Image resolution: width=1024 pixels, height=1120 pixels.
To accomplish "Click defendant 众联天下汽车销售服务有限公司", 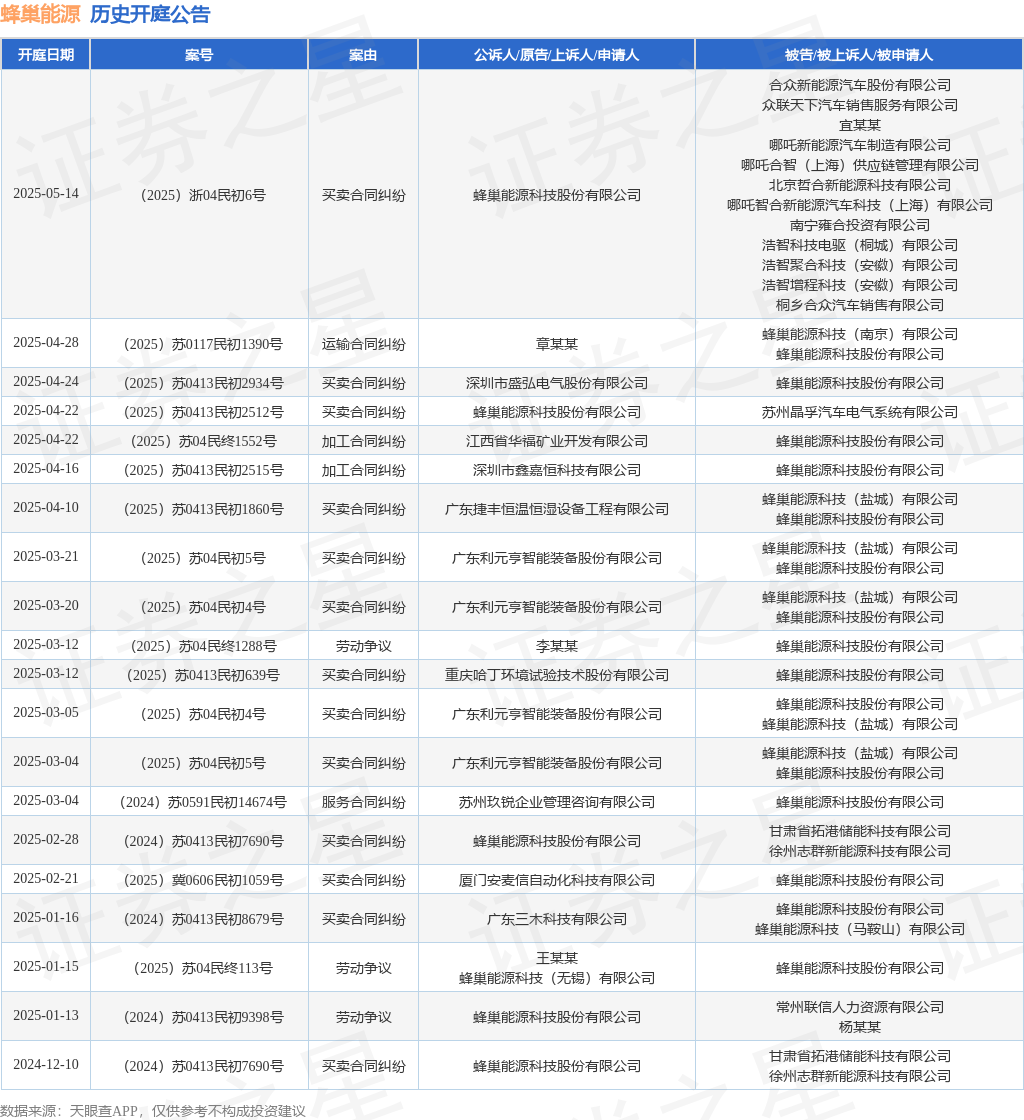I will click(x=860, y=105).
